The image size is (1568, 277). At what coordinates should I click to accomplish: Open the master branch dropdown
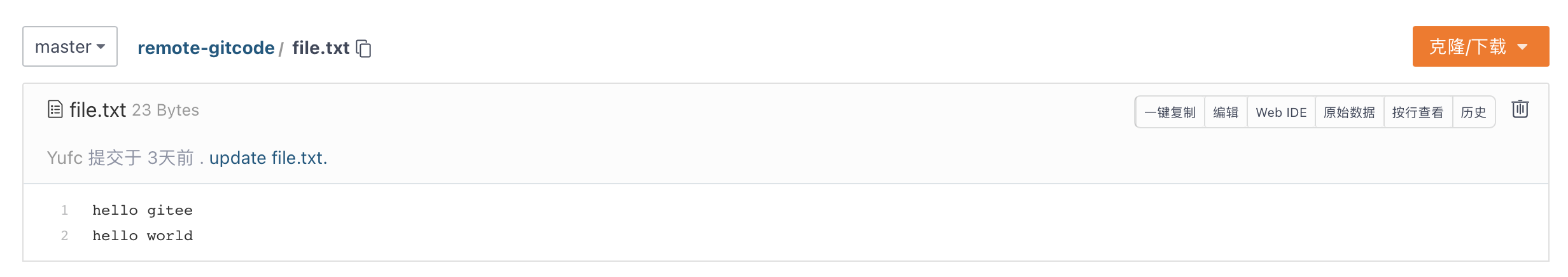pyautogui.click(x=70, y=46)
